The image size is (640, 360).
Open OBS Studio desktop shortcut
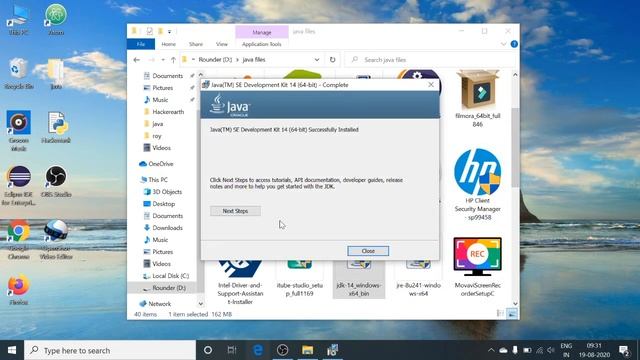coord(56,182)
